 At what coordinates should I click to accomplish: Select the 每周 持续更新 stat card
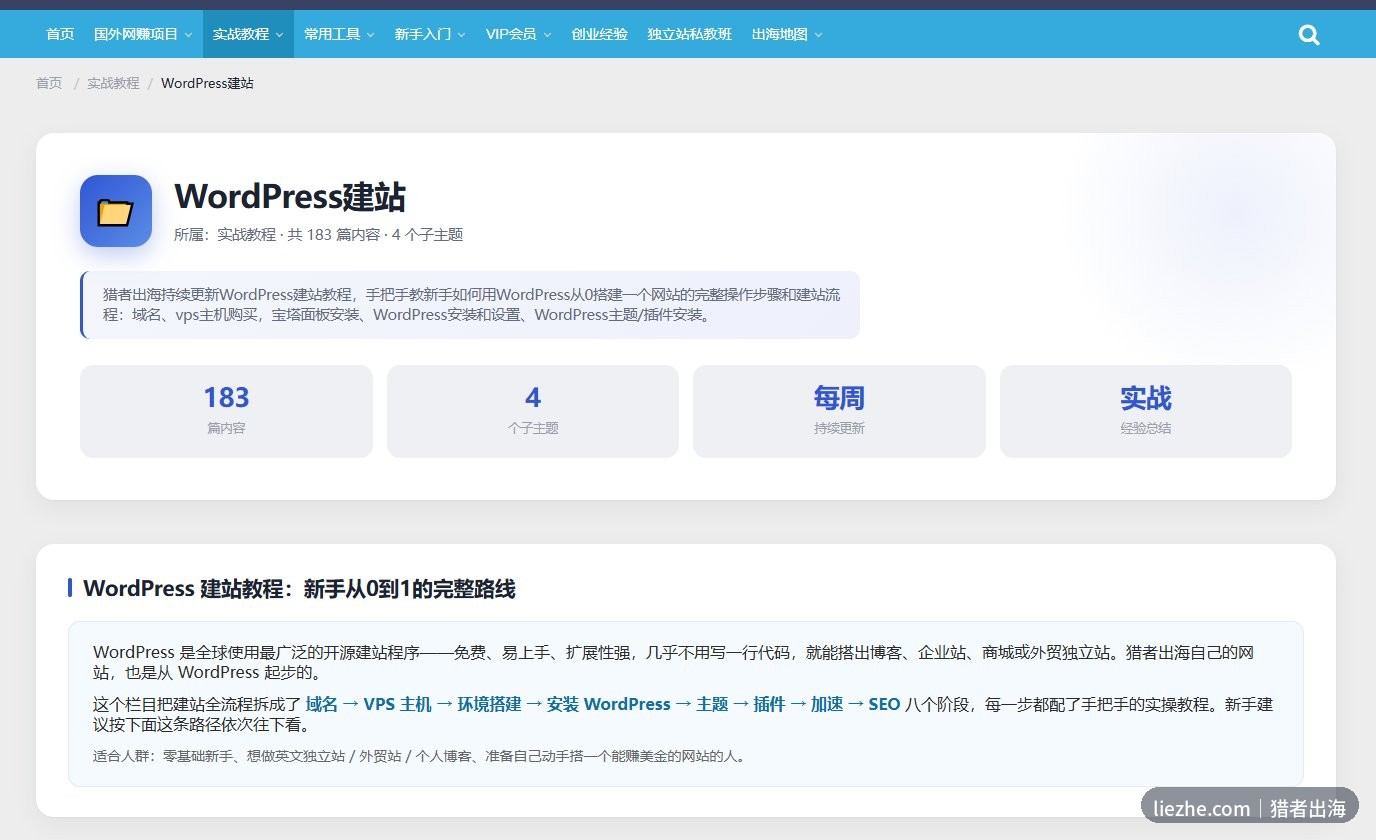pyautogui.click(x=839, y=411)
